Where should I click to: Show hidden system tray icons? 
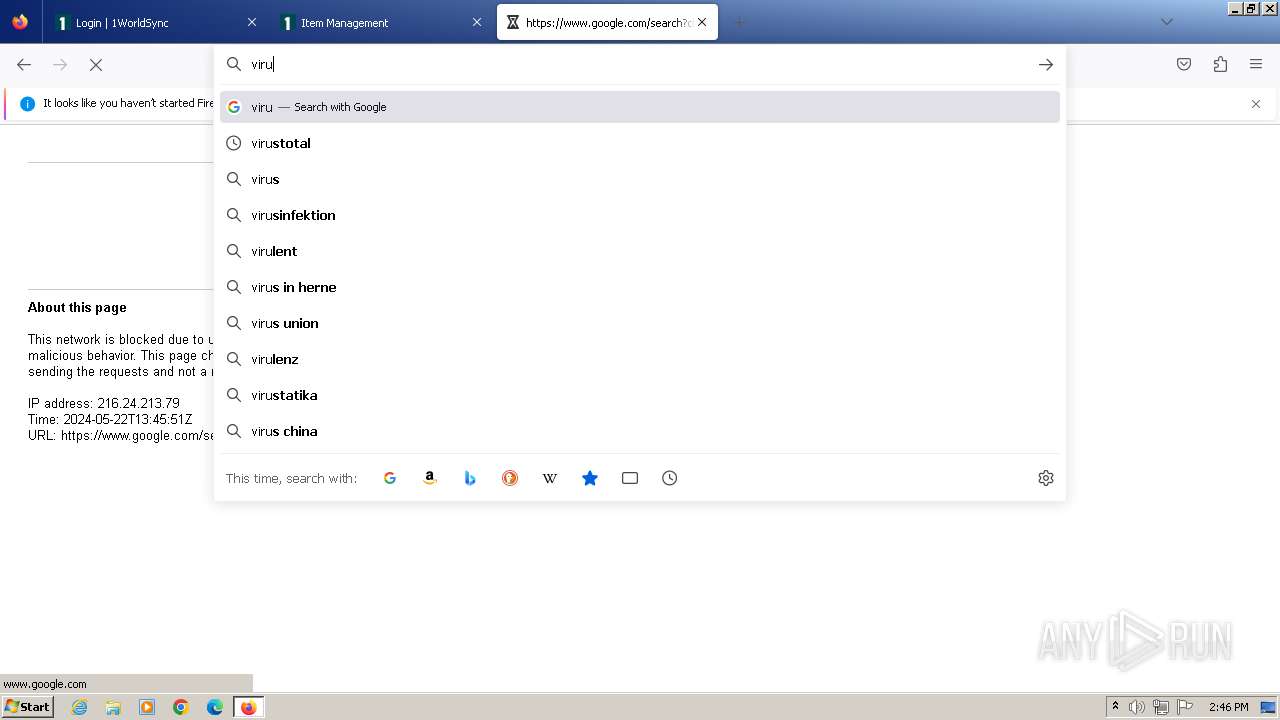[x=1115, y=707]
